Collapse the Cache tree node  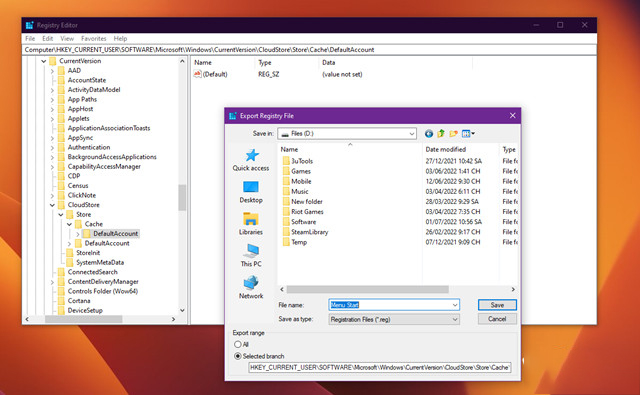pos(69,224)
